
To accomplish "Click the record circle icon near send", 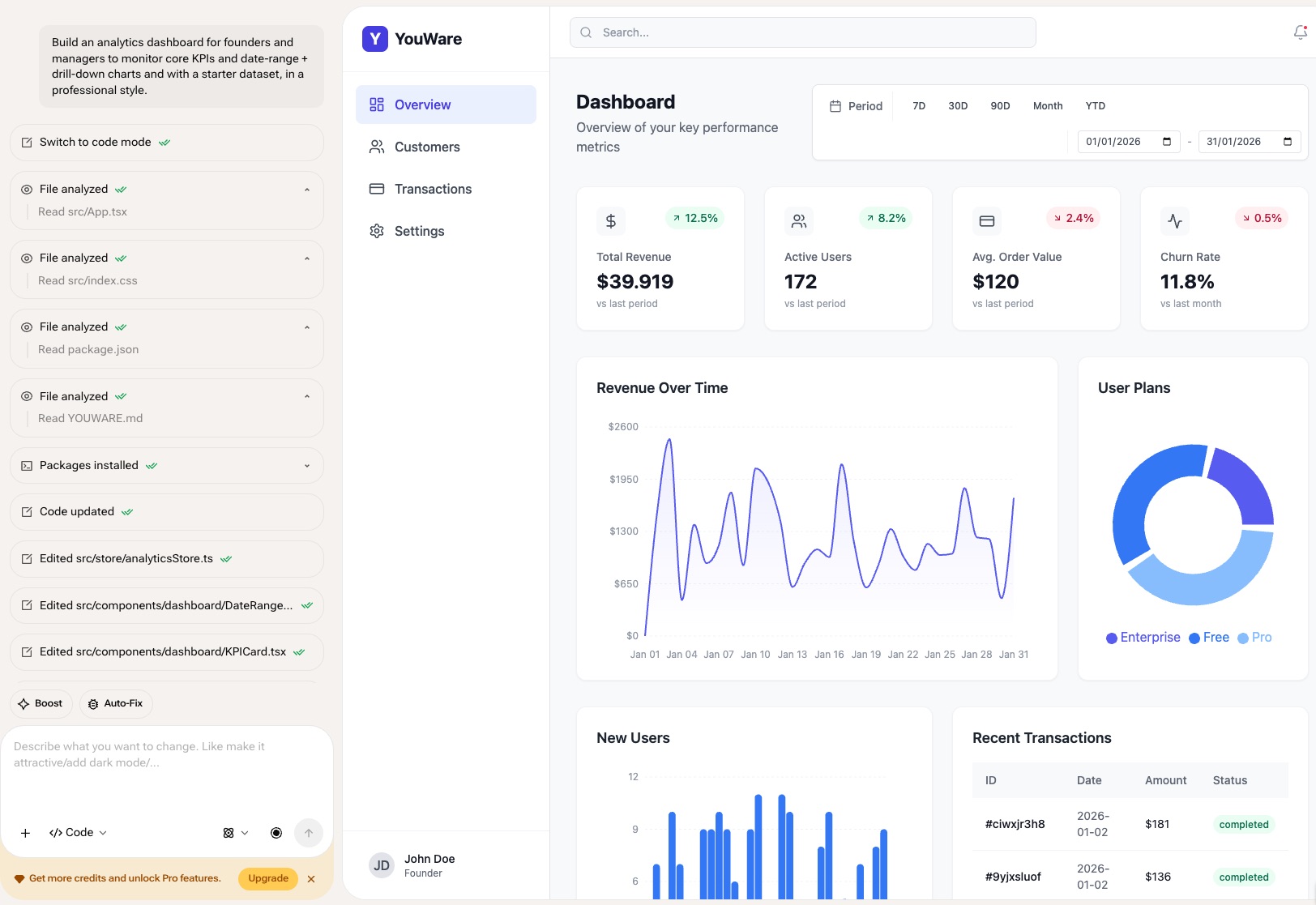I will (x=276, y=833).
